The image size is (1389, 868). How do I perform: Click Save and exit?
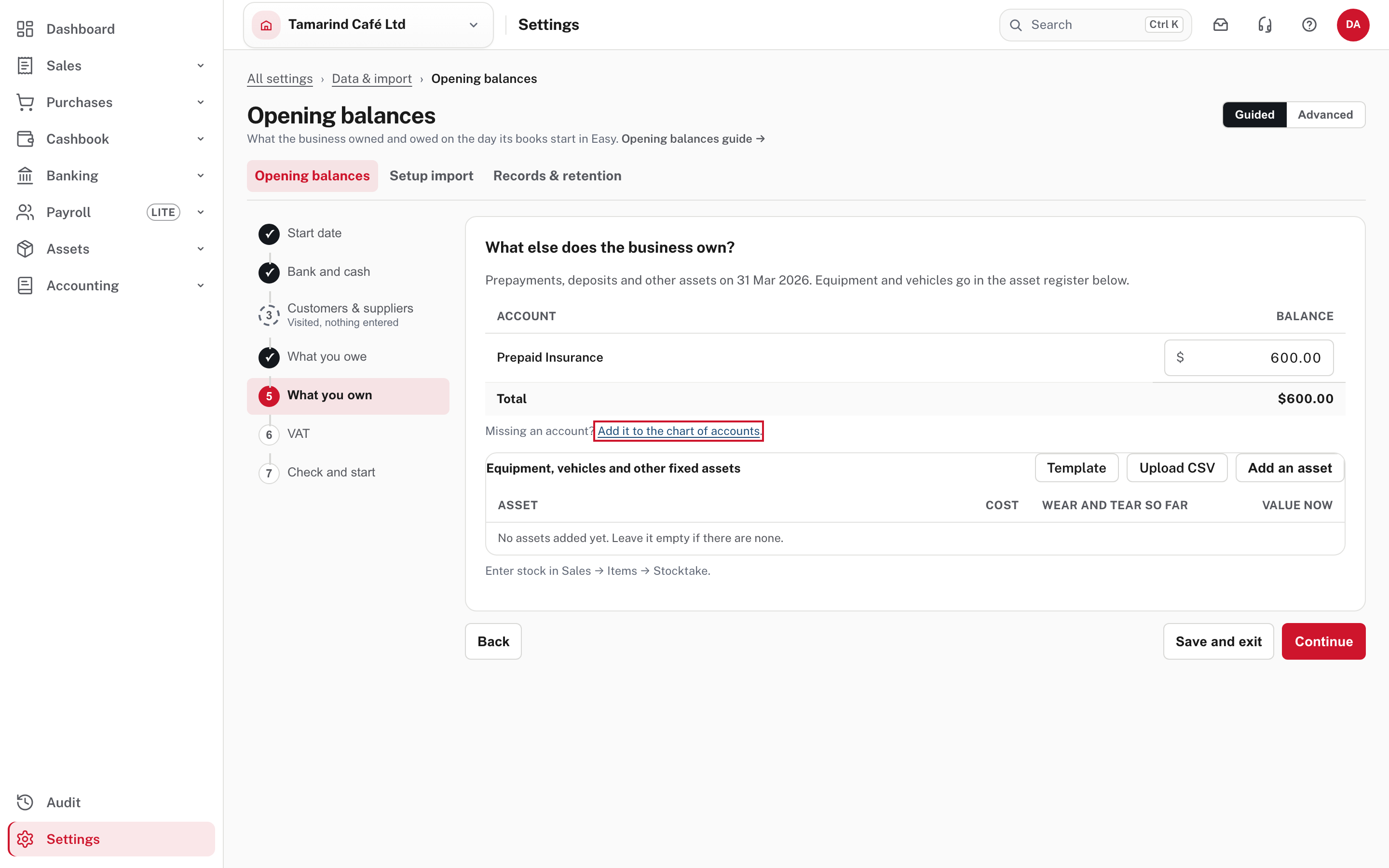pyautogui.click(x=1219, y=641)
